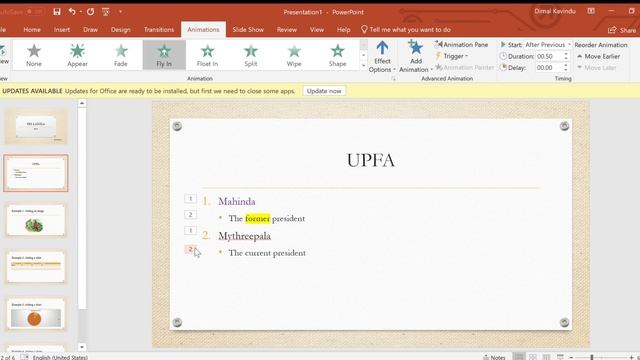Open the Insert tab
The width and height of the screenshot is (640, 360).
62,29
